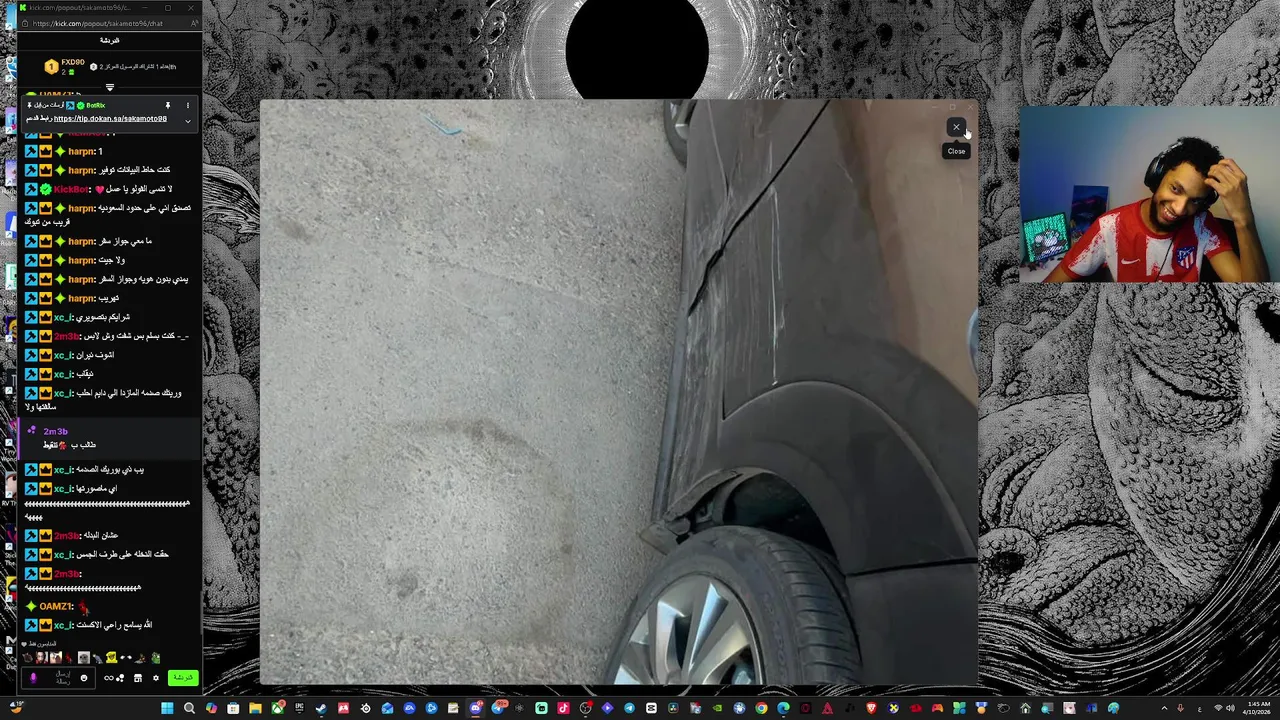Image resolution: width=1280 pixels, height=720 pixels.
Task: Open TikTok app from taskbar
Action: 563,708
